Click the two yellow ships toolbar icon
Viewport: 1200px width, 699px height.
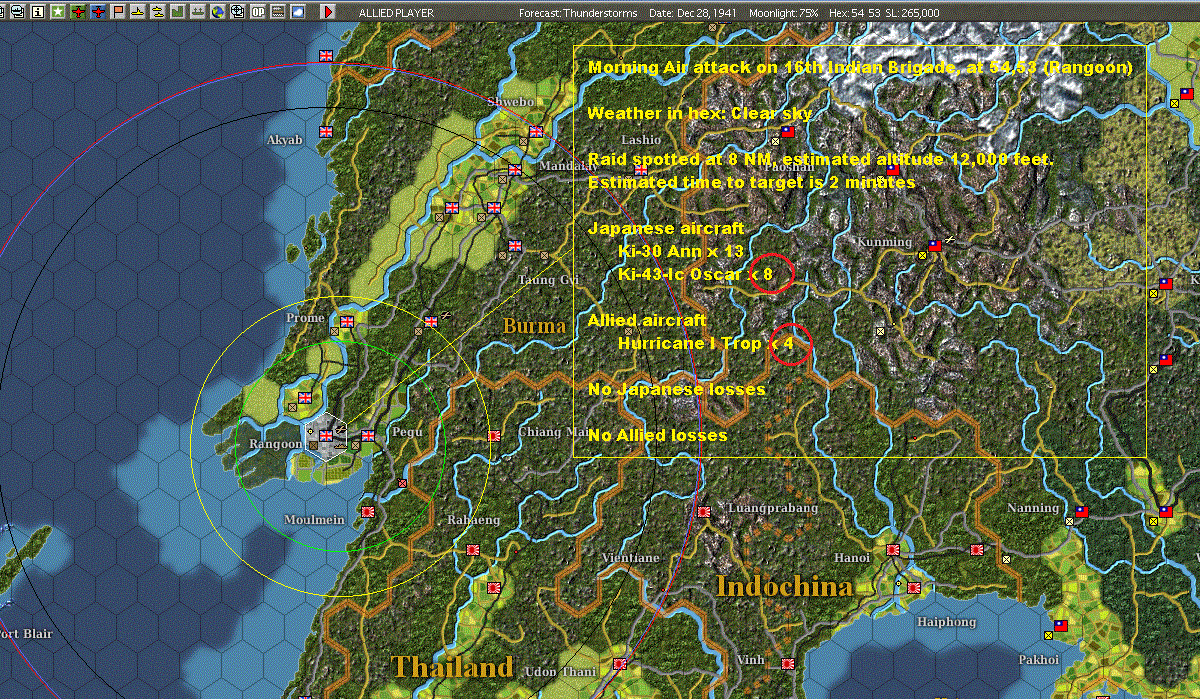tap(157, 12)
